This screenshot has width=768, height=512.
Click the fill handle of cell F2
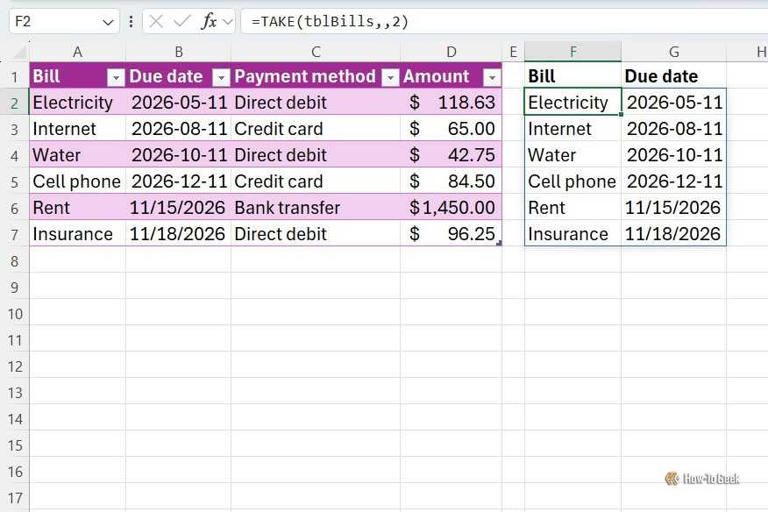(x=621, y=115)
